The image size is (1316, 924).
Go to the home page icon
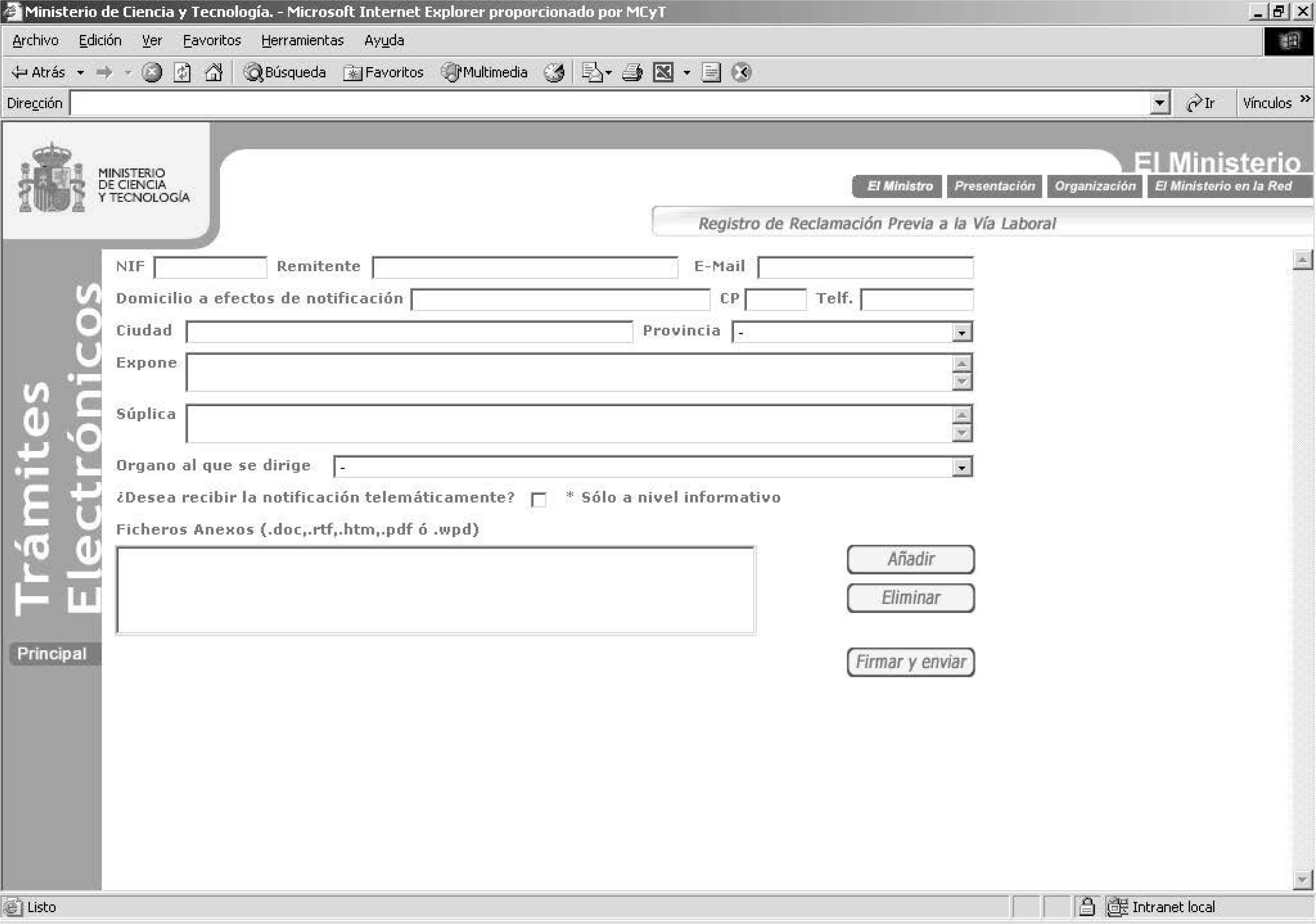tap(214, 72)
